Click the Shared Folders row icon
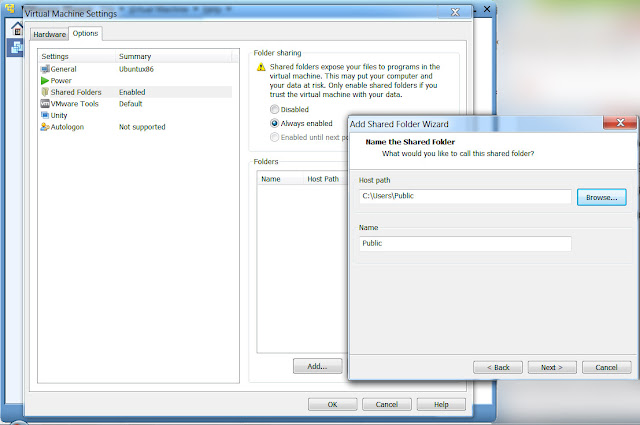 (x=45, y=92)
